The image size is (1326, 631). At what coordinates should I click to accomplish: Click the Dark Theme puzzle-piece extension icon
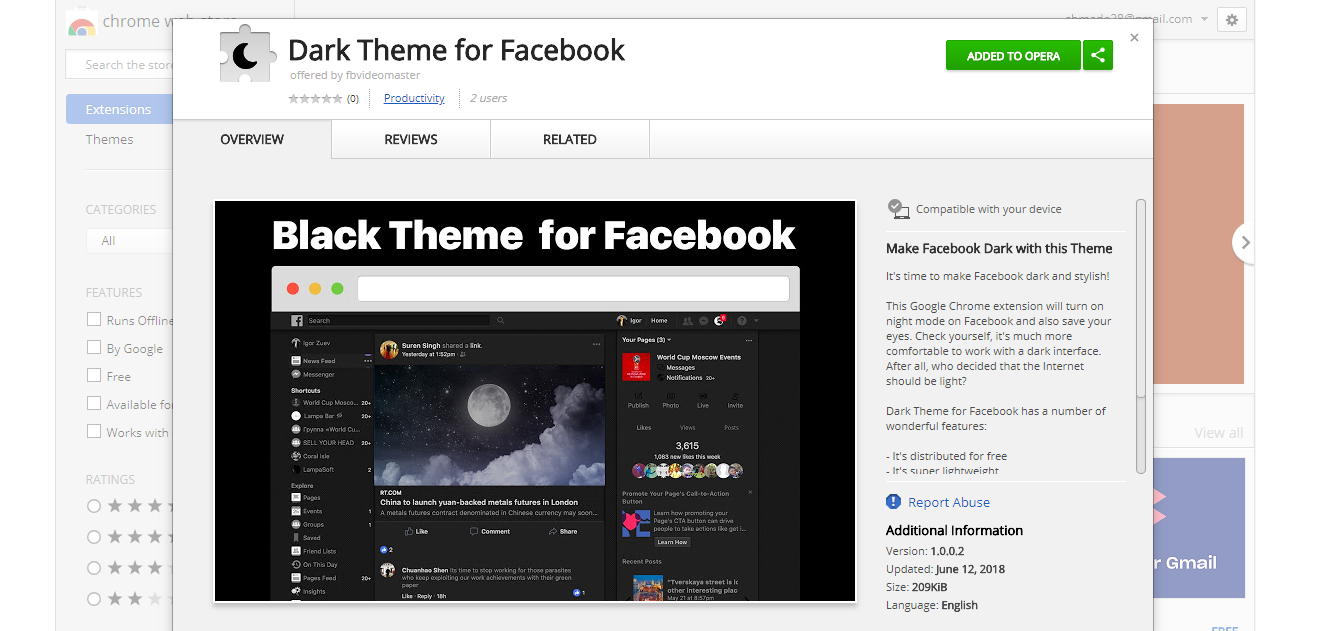[x=247, y=54]
